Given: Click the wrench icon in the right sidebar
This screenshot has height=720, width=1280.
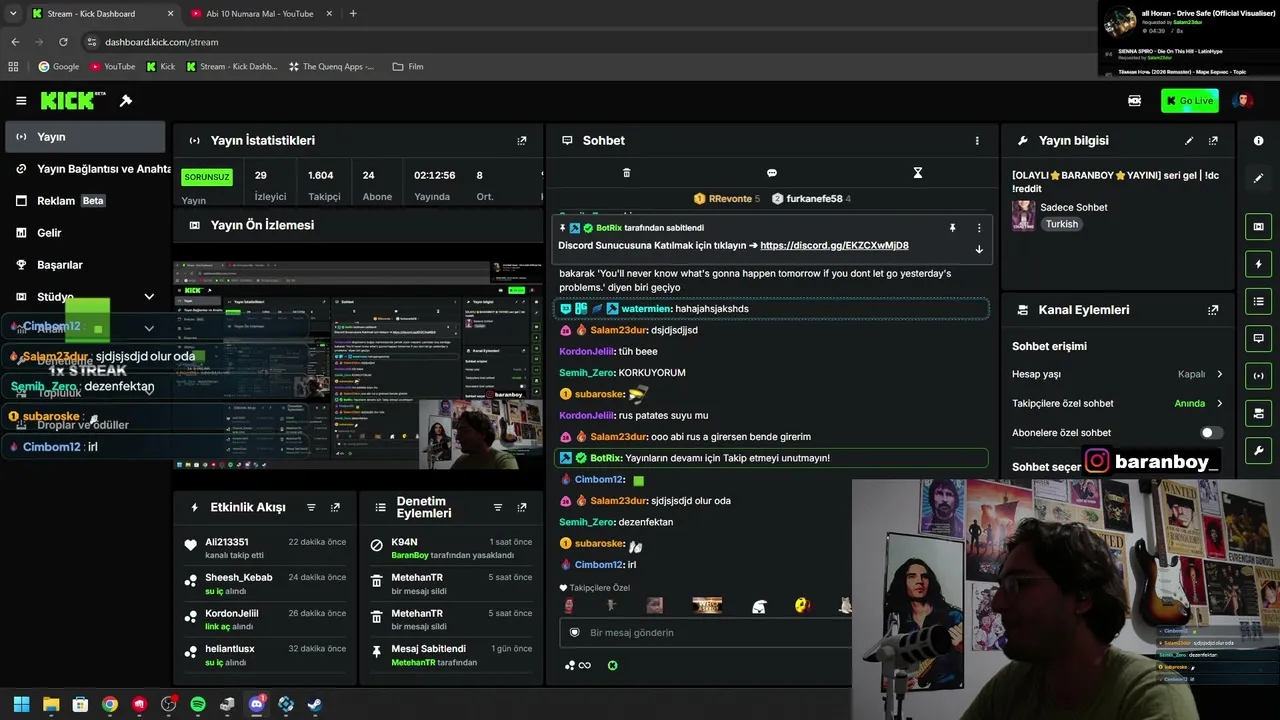Looking at the screenshot, I should pos(1259,449).
